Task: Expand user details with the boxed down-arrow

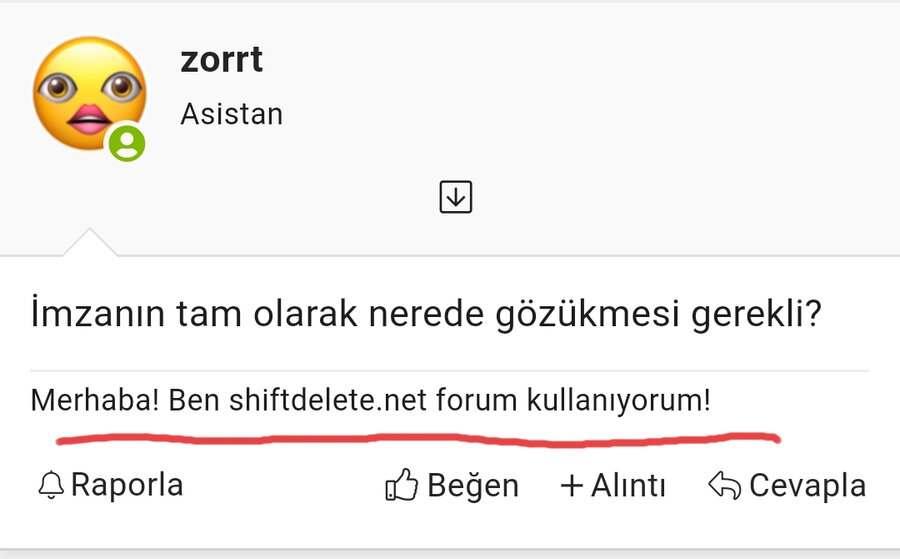Action: 455,197
